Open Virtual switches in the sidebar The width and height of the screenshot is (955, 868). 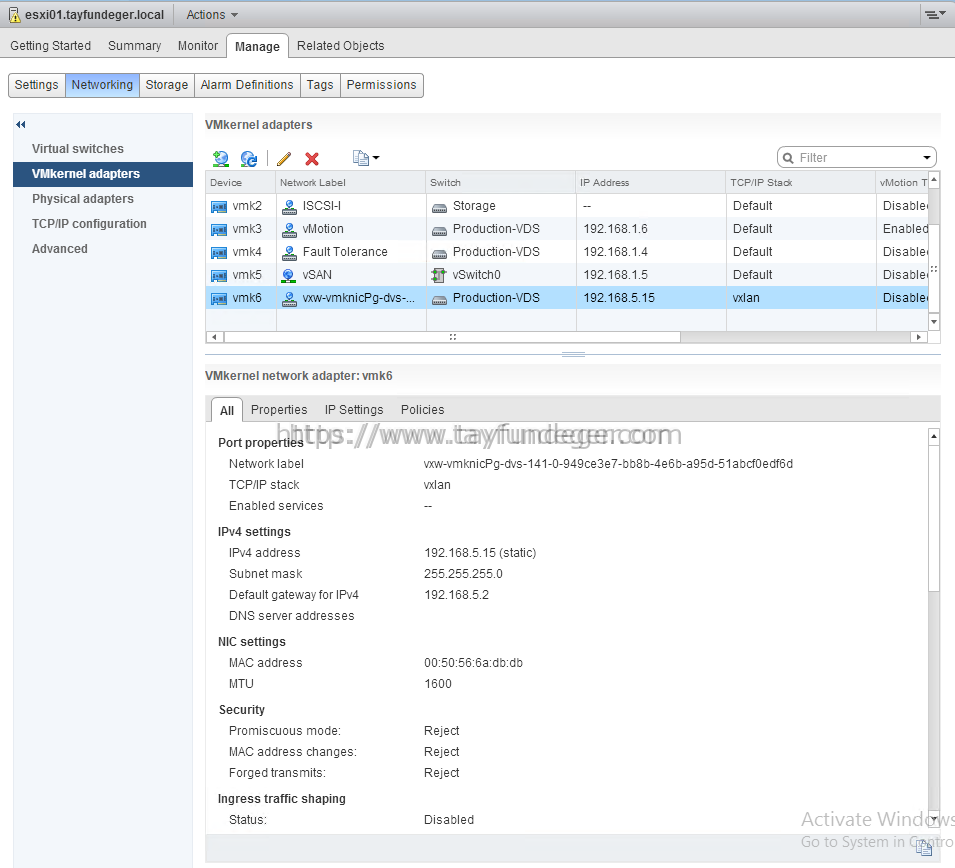tap(78, 149)
